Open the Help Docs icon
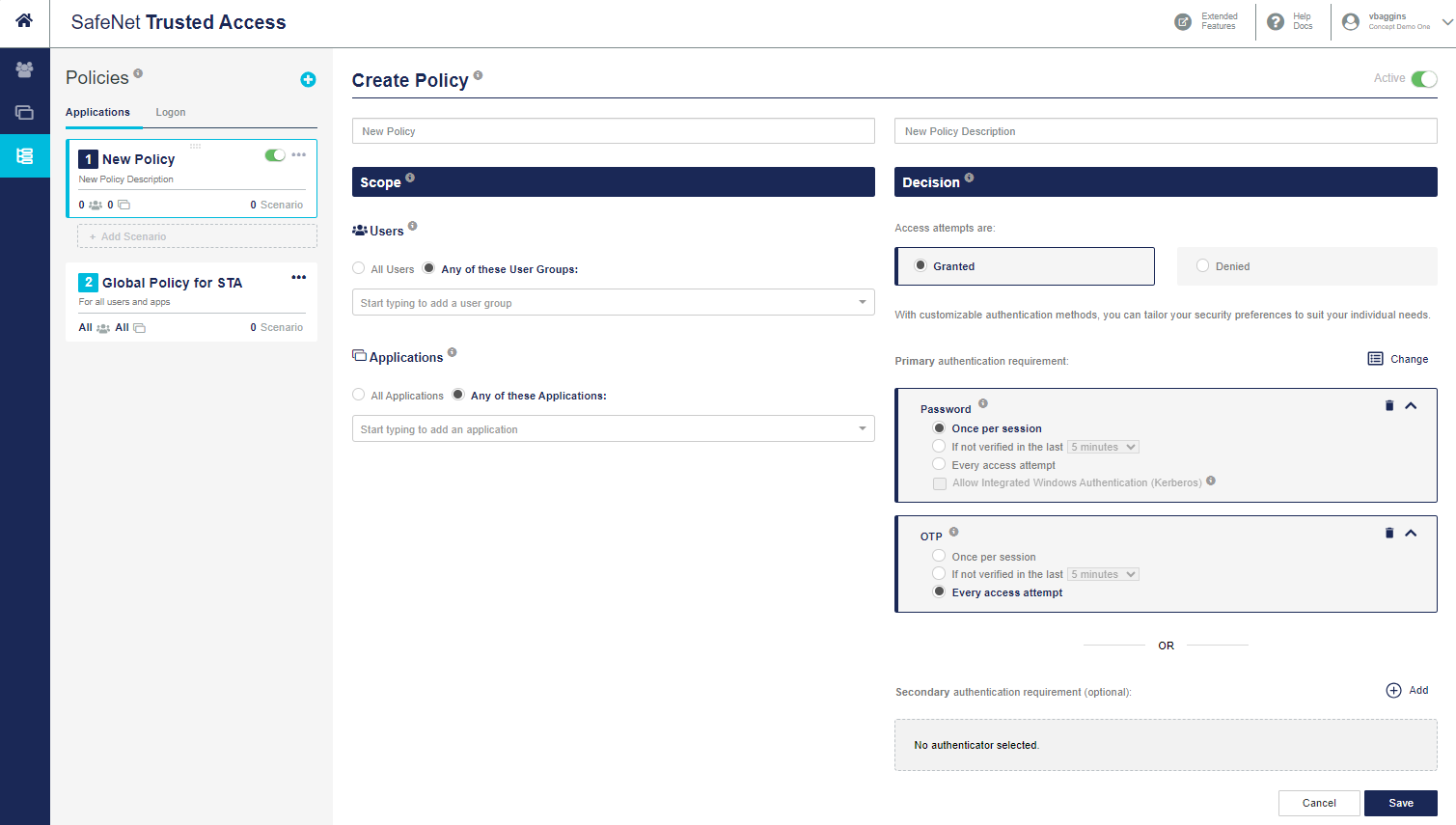1456x825 pixels. coord(1276,21)
